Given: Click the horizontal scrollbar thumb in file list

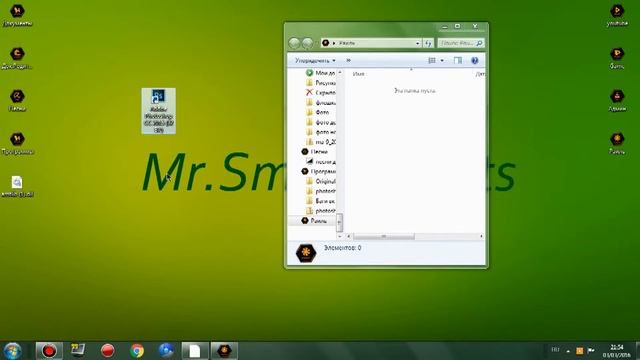Looking at the screenshot, I should pyautogui.click(x=384, y=236).
